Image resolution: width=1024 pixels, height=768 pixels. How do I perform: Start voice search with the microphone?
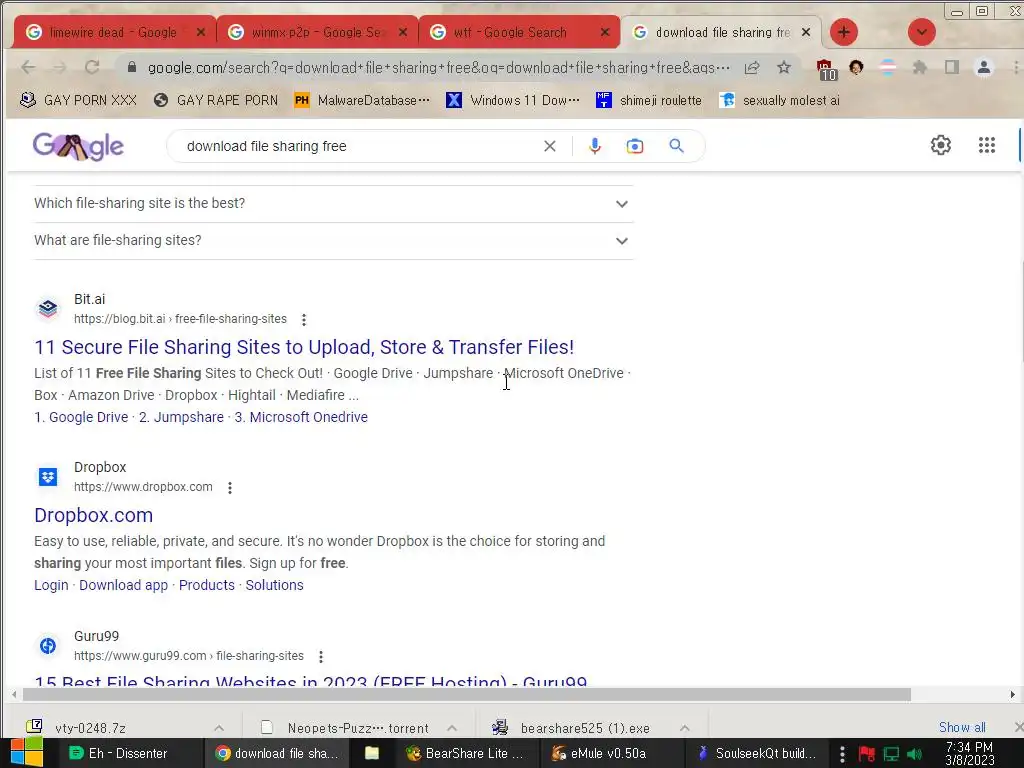594,146
